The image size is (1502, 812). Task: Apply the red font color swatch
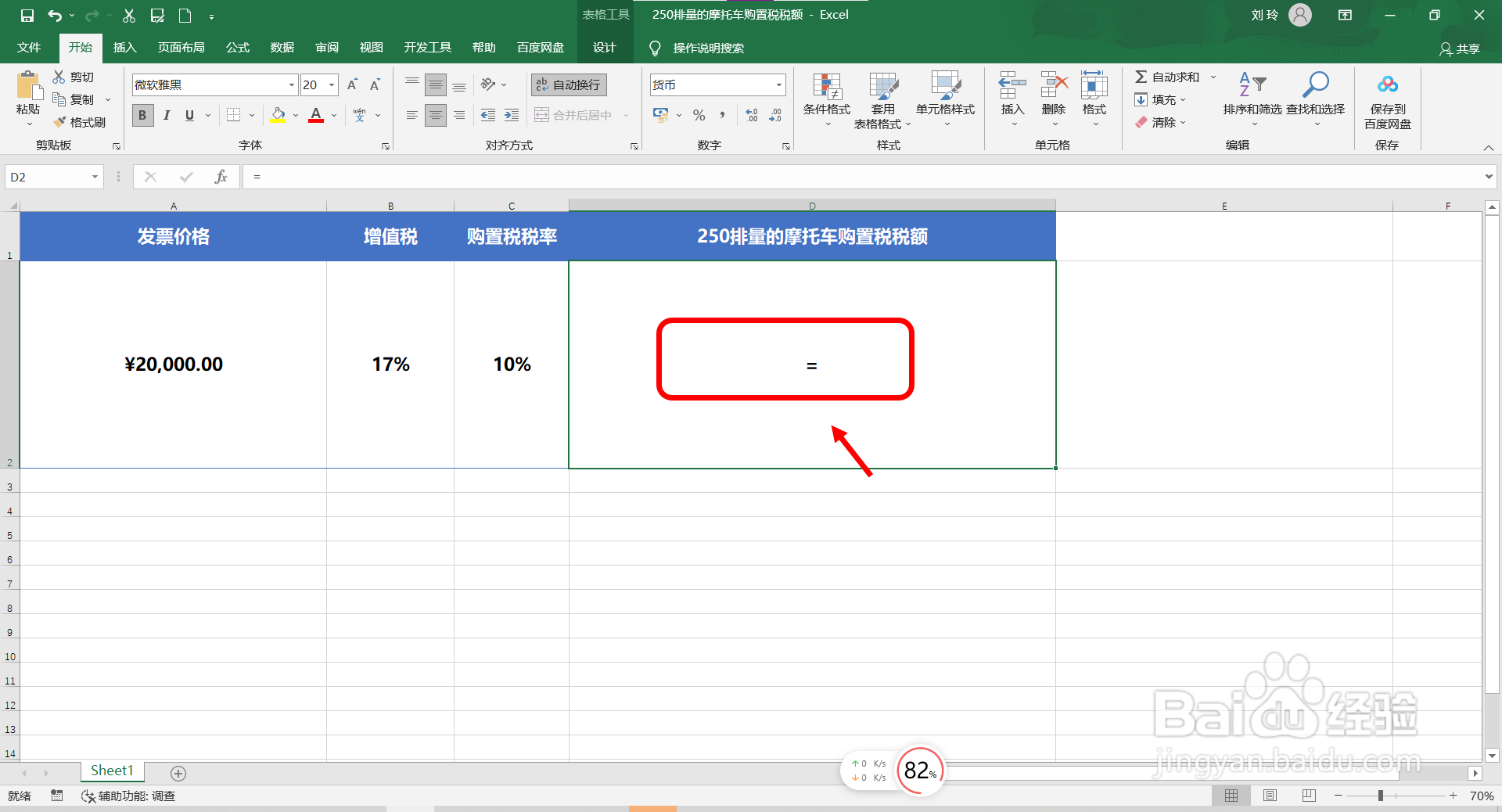(x=316, y=115)
